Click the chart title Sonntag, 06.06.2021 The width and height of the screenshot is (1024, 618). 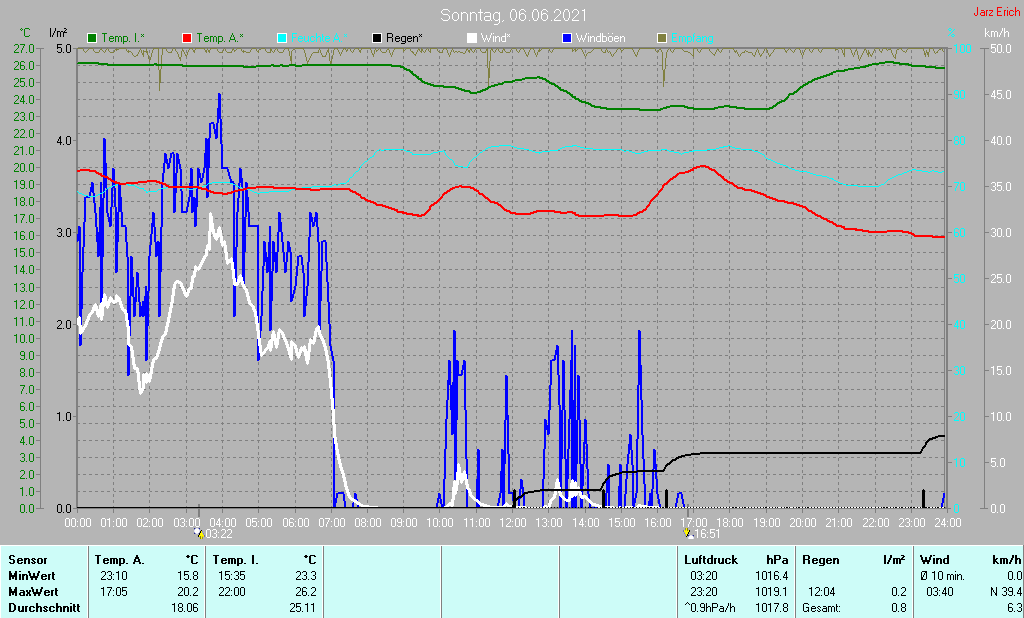tap(513, 15)
